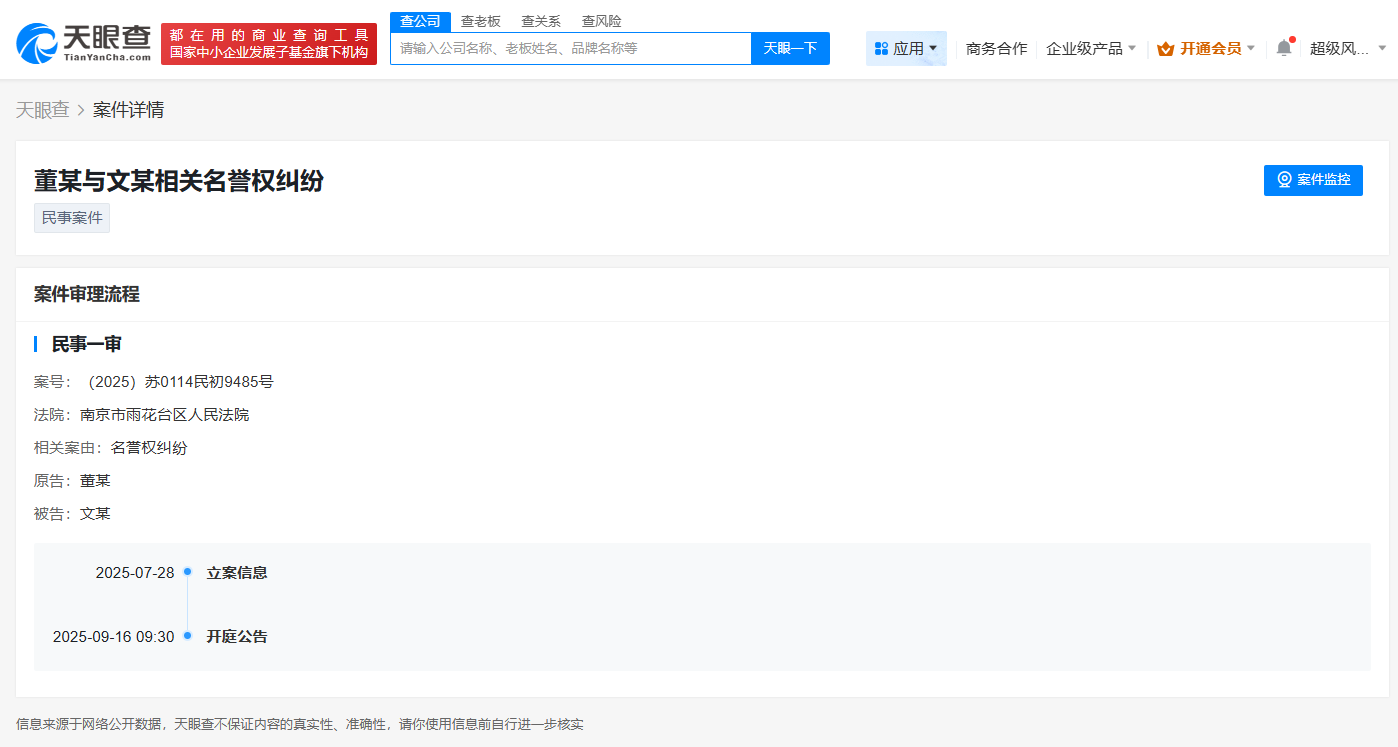1398x747 pixels.
Task: Open the 应用 dropdown
Action: (x=906, y=47)
